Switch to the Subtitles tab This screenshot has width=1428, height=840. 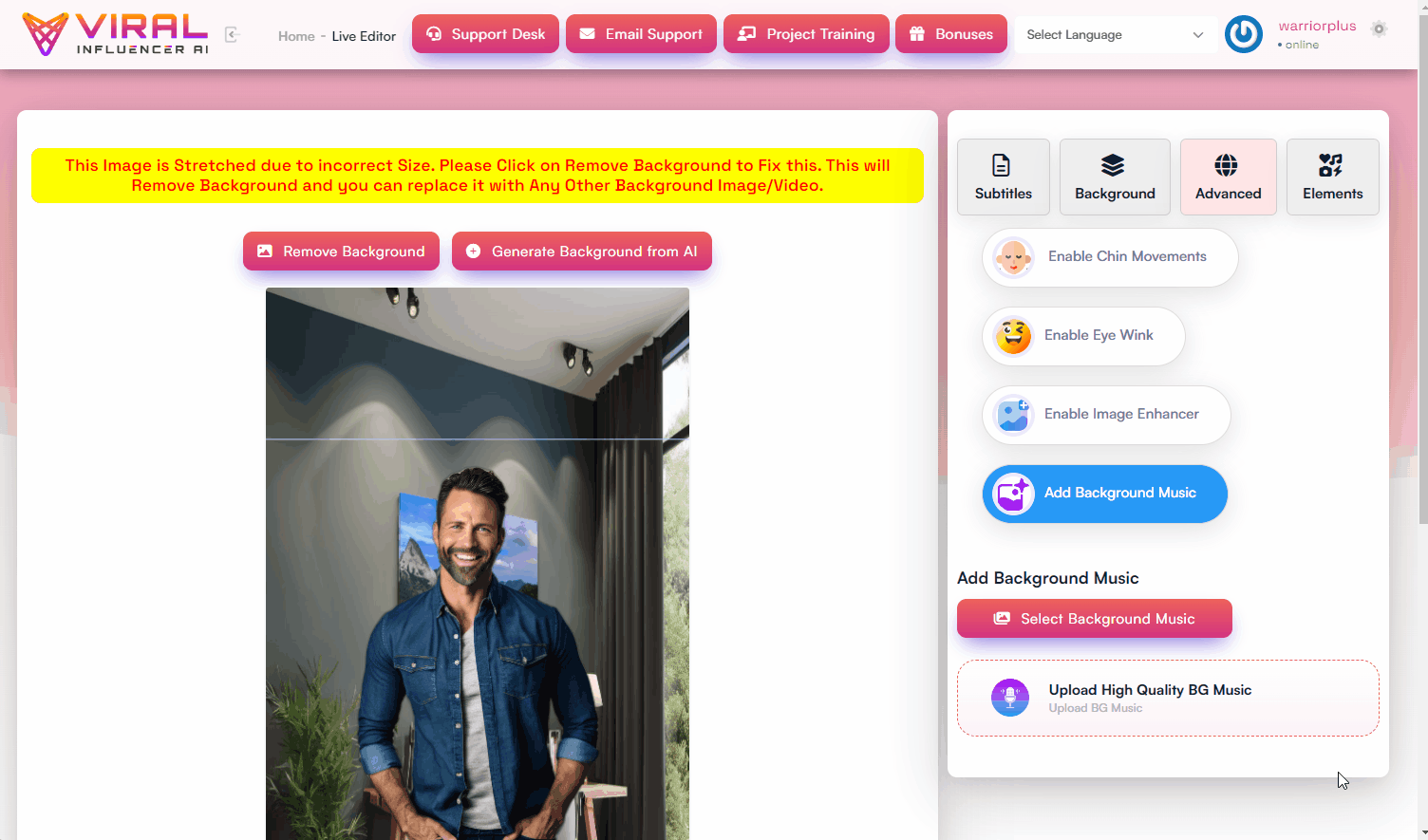1003,177
